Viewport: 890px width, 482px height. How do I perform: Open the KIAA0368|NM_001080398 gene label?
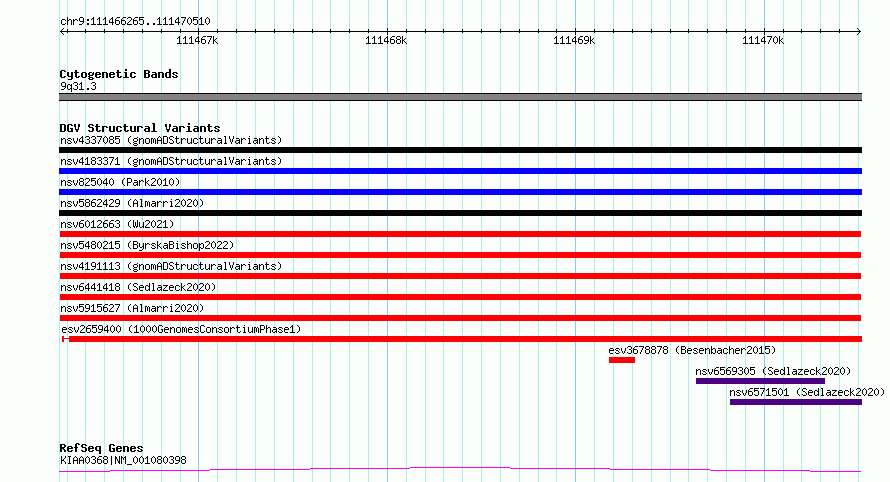(123, 460)
